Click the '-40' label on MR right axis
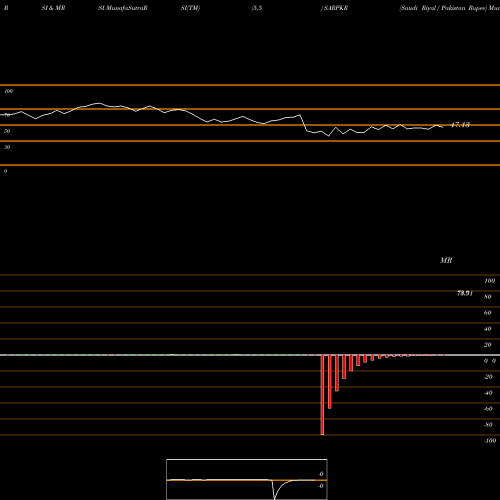Image resolution: width=500 pixels, height=500 pixels. (x=488, y=393)
